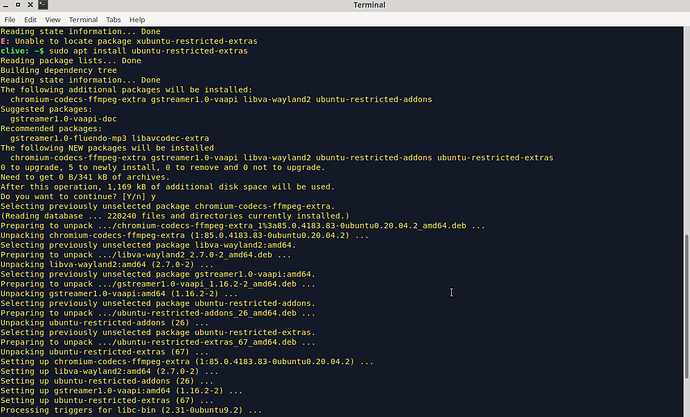Click the Terminal window title text
This screenshot has height=417, width=690.
[x=369, y=5]
